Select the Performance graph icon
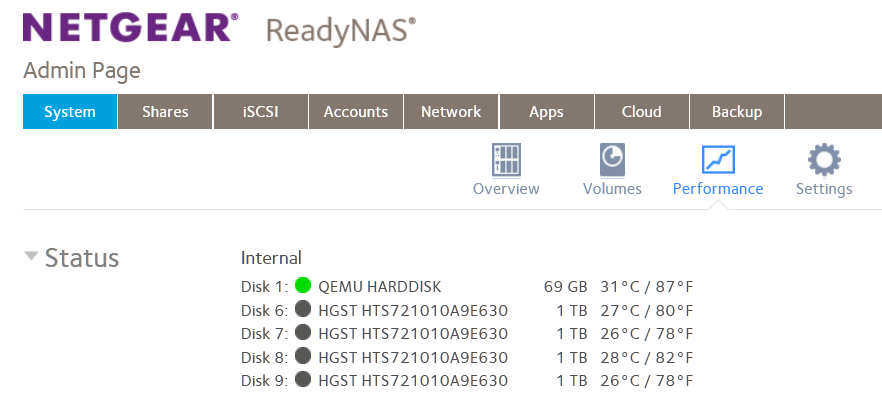 pyautogui.click(x=718, y=159)
